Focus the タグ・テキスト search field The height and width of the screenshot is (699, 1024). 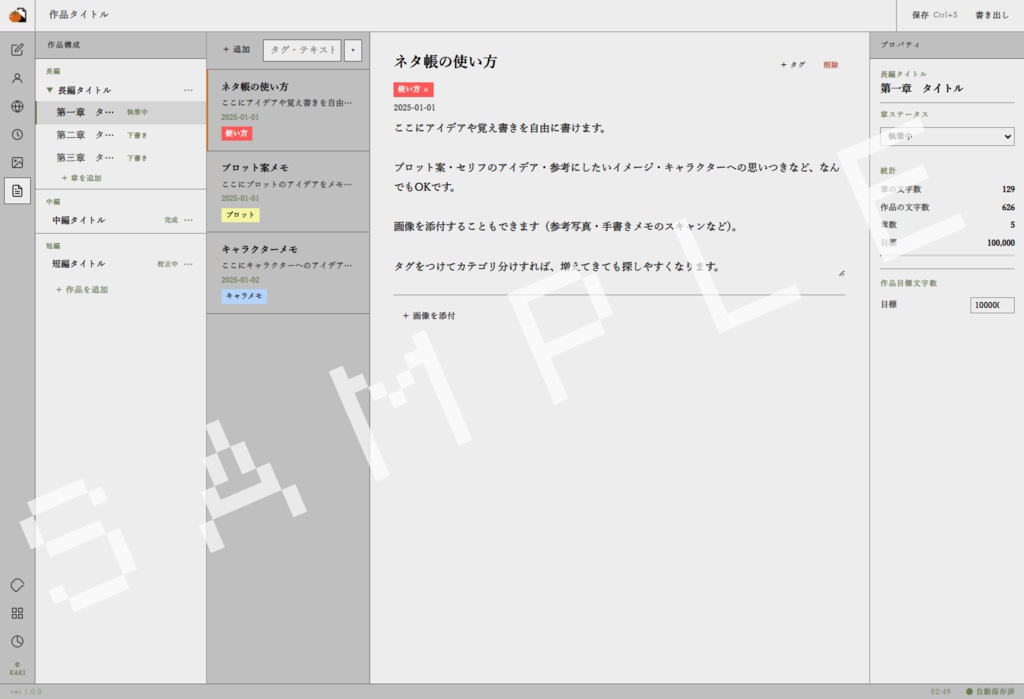pyautogui.click(x=302, y=50)
